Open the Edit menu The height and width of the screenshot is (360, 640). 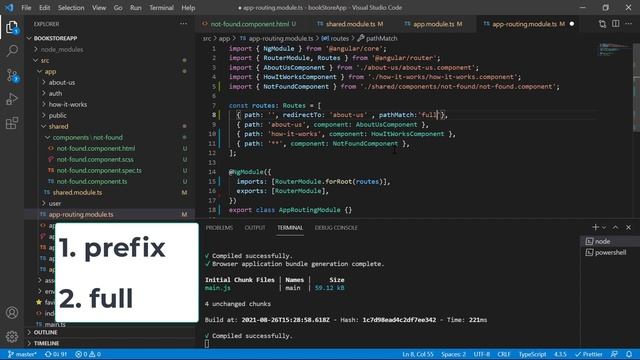44,7
